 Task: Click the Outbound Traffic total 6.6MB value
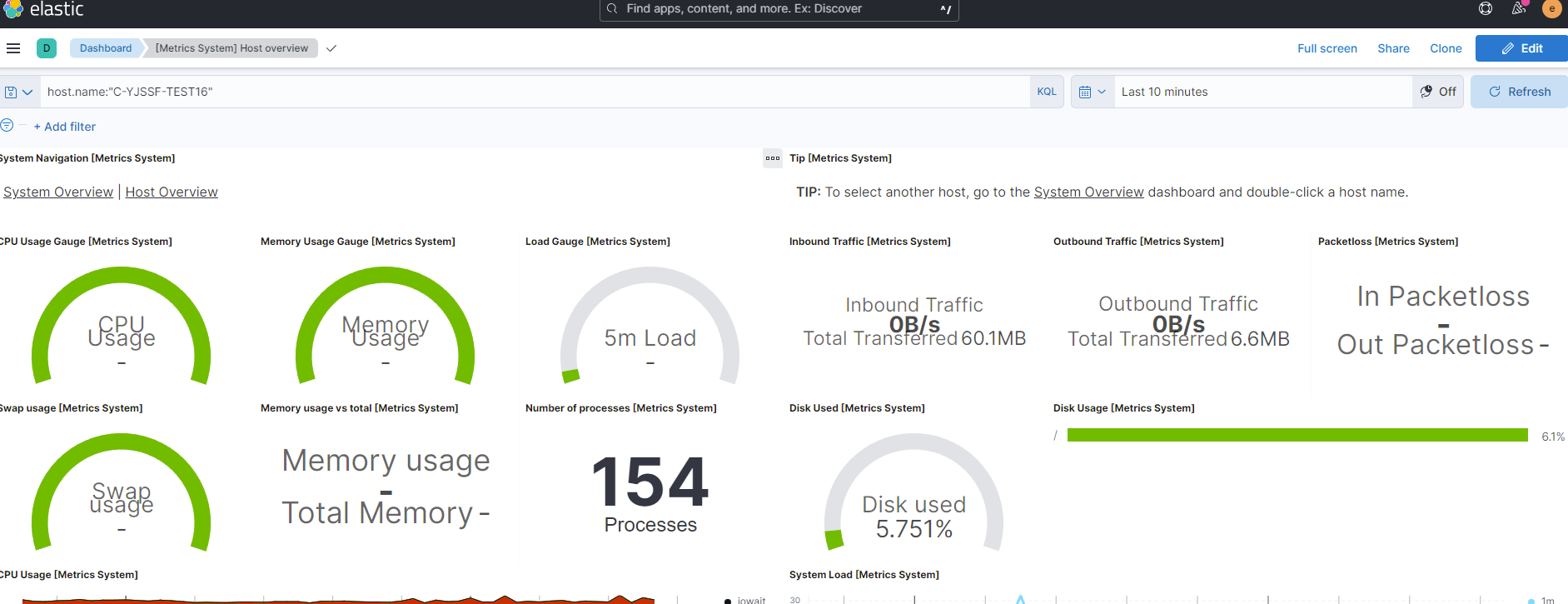point(1260,339)
